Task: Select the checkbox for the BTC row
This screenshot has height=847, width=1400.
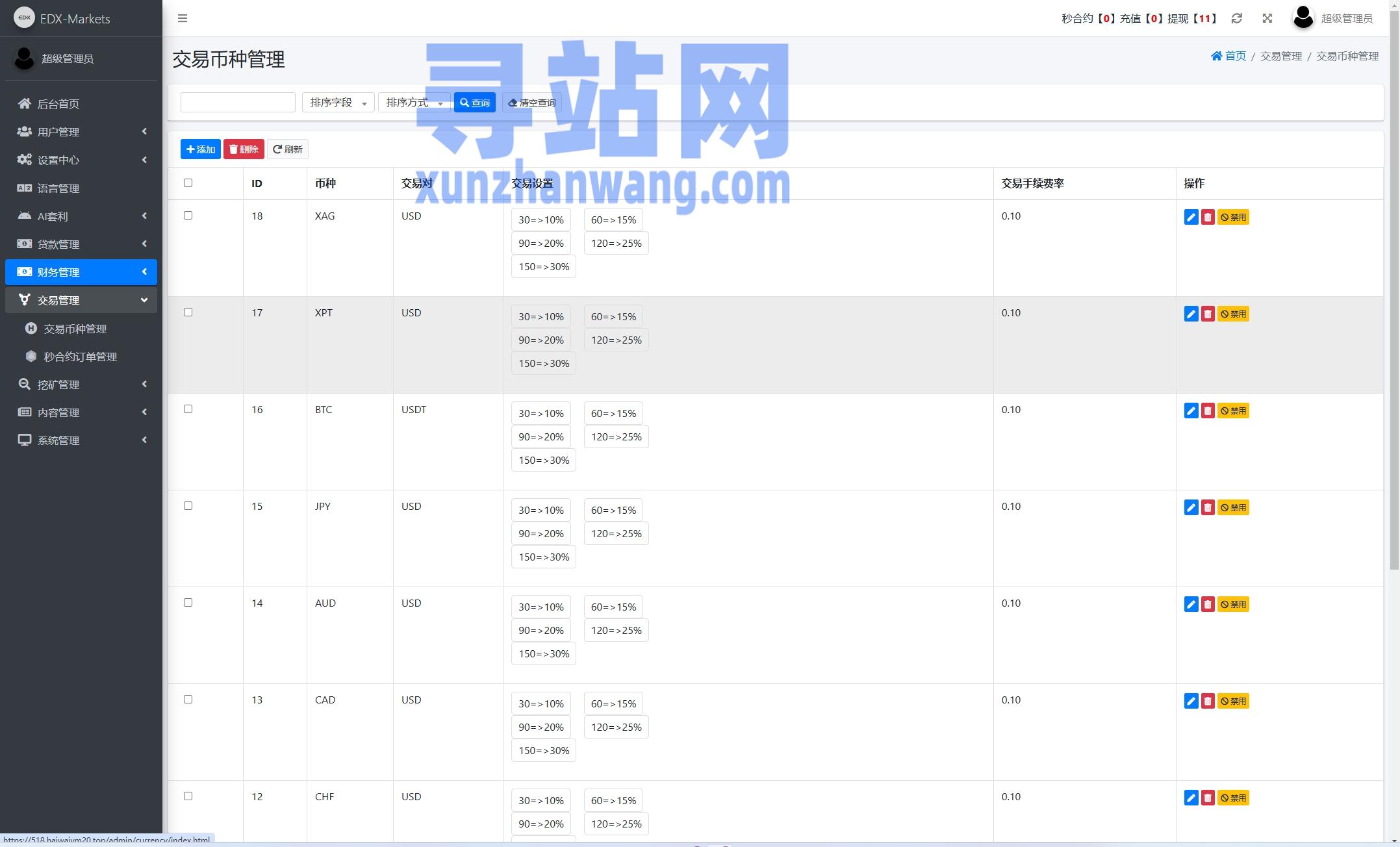Action: [x=188, y=409]
